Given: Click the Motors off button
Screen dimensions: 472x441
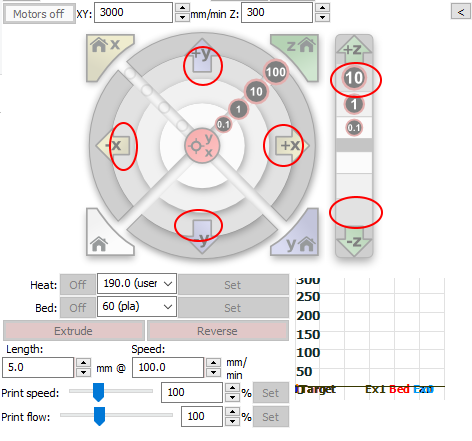Looking at the screenshot, I should click(39, 14).
